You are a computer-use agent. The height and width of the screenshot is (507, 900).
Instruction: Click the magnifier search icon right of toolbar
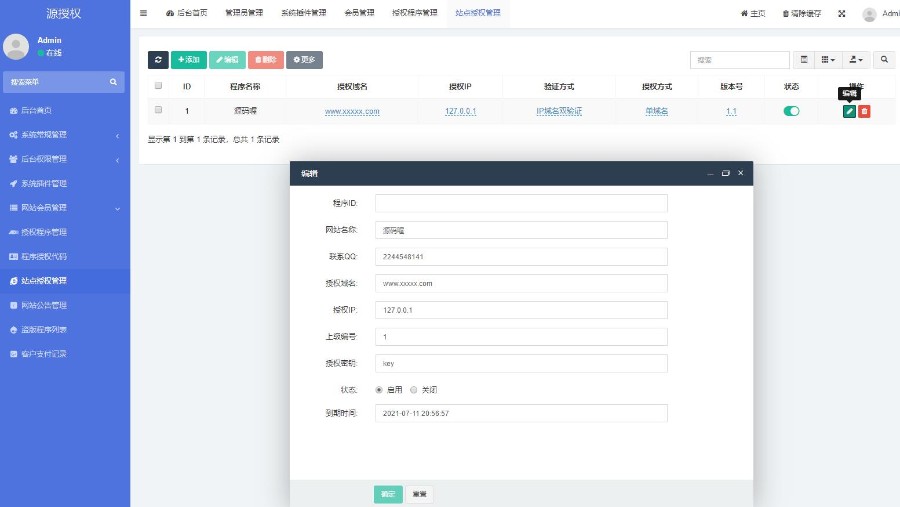pyautogui.click(x=884, y=60)
